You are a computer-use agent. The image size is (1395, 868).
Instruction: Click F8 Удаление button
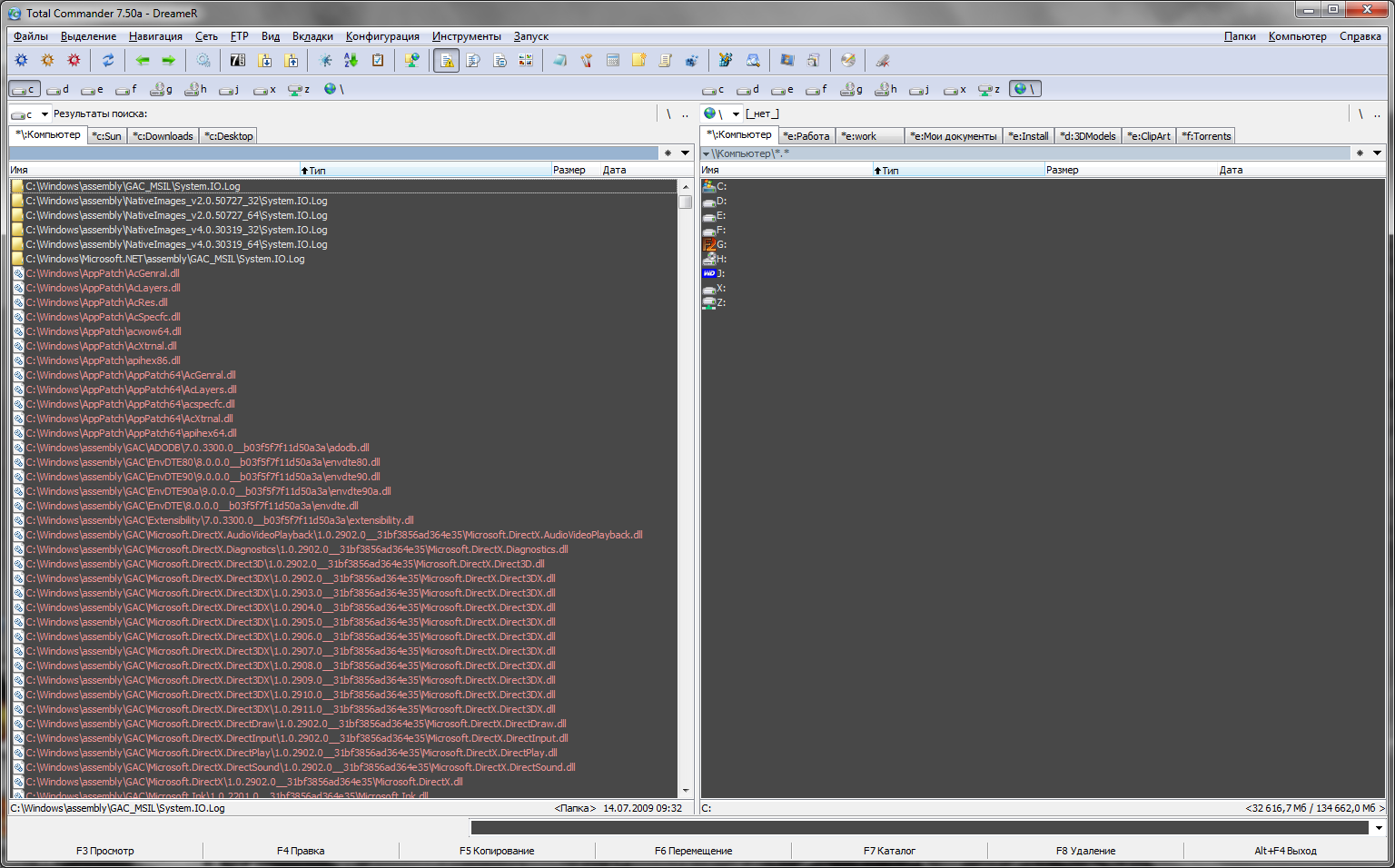click(x=1085, y=851)
